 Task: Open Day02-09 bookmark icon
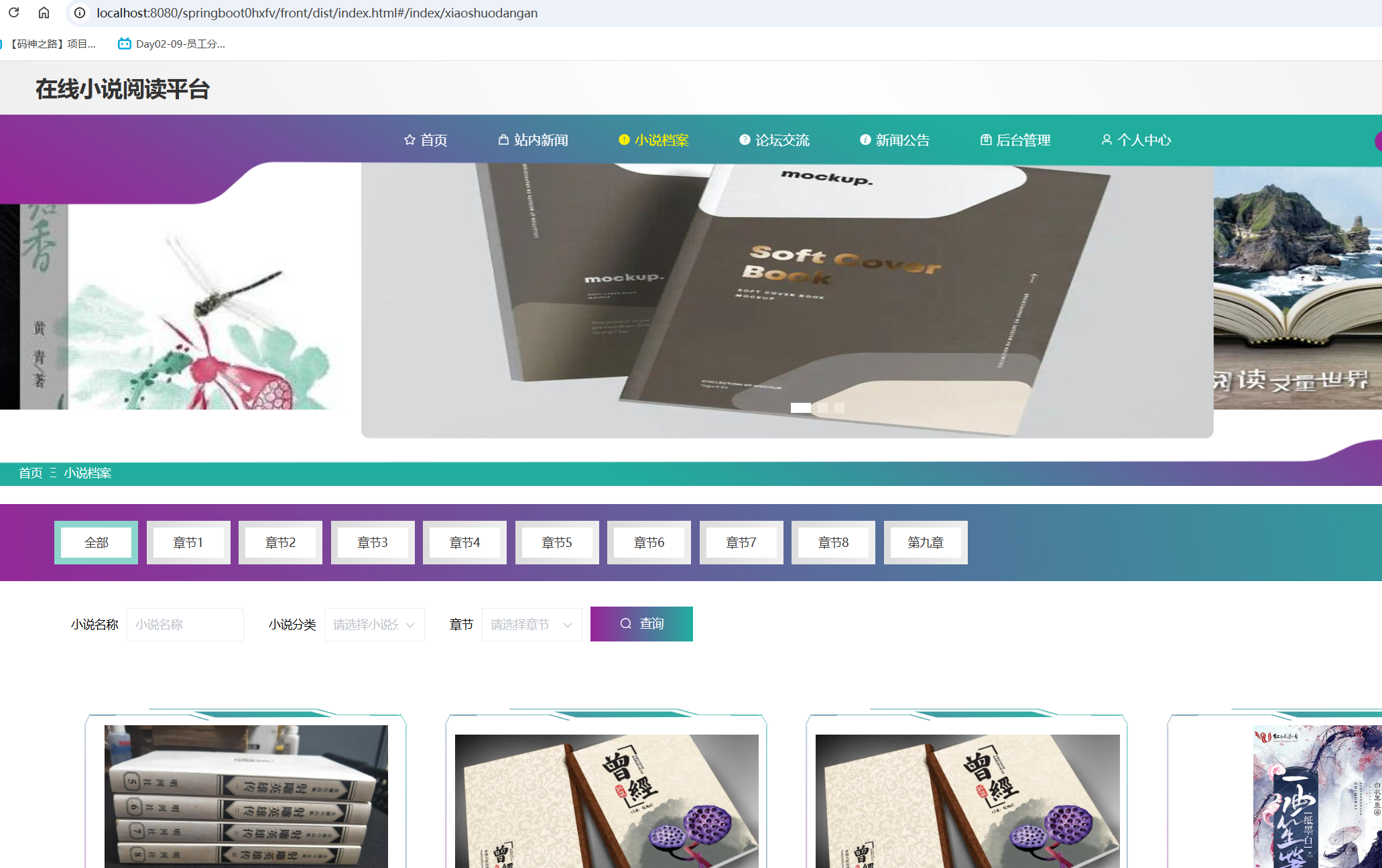(x=124, y=44)
